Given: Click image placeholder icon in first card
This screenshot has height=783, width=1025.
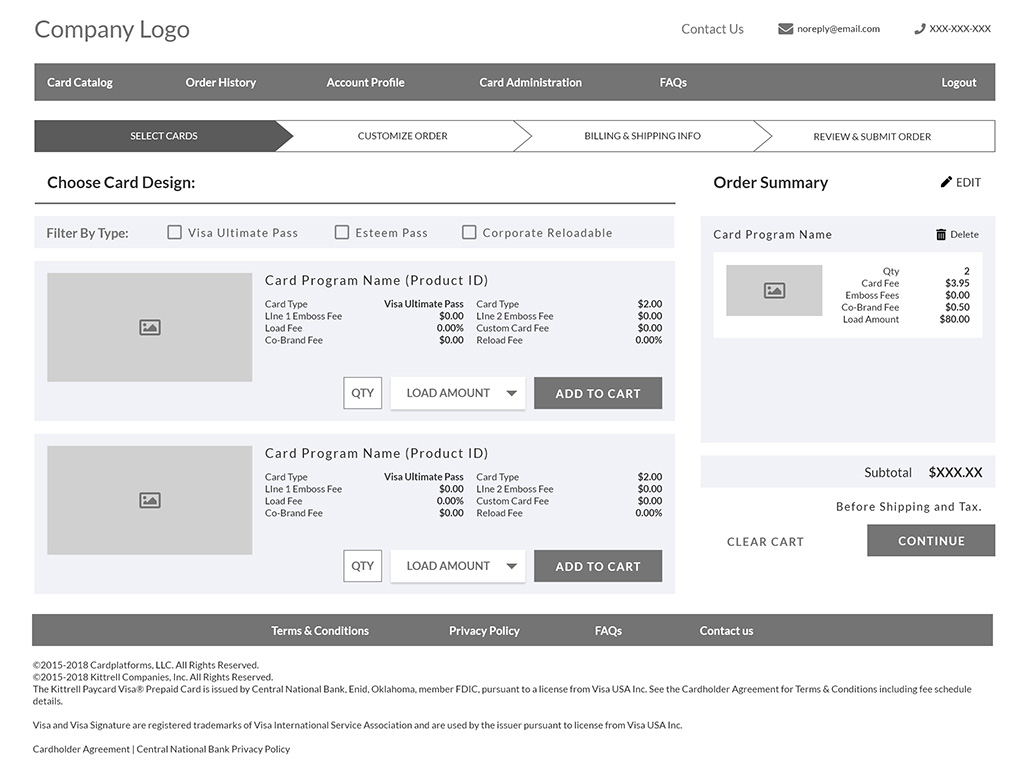Looking at the screenshot, I should click(x=150, y=327).
